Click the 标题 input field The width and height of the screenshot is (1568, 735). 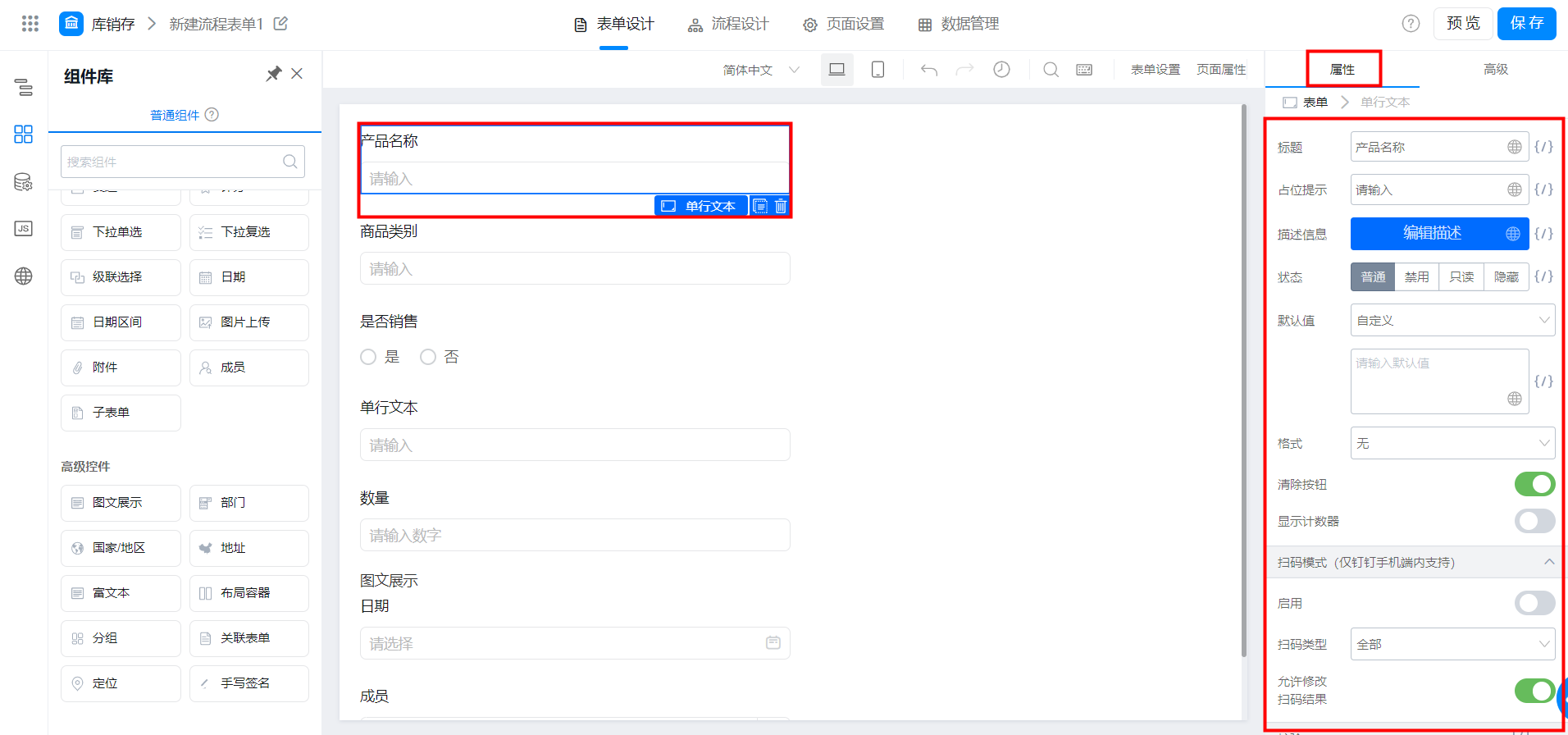pos(1439,147)
